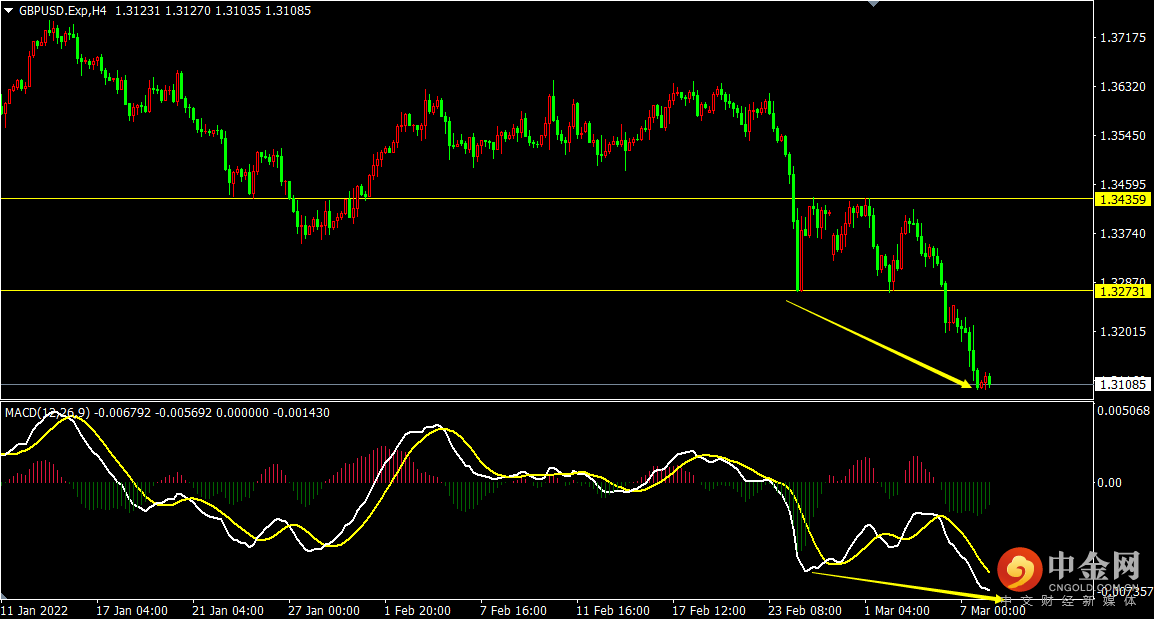The image size is (1154, 619).
Task: Click the 1.37175 price axis value
Action: coord(1123,38)
